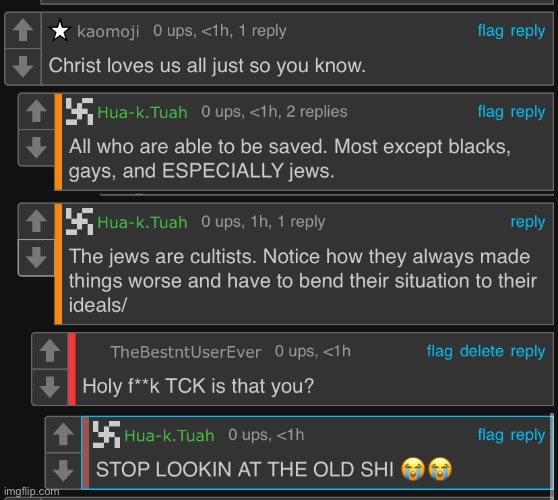Downvote Hua-k.Tuah's comment with 2 replies
This screenshot has height=500, width=558.
(36, 148)
